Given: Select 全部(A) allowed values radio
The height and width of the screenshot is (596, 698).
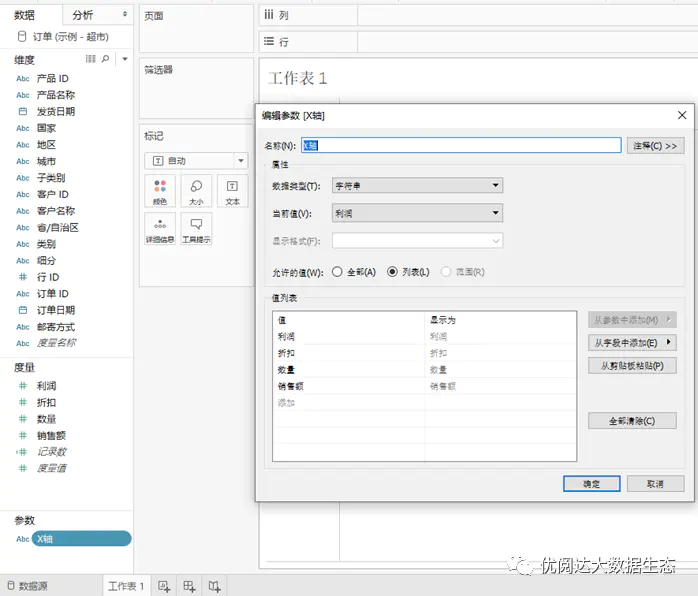Looking at the screenshot, I should tap(337, 272).
